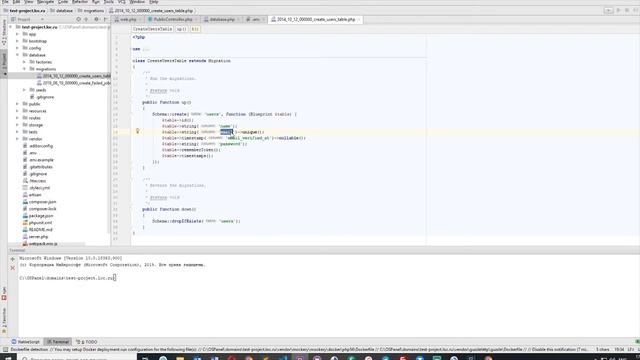Switch to the .env editor tab

point(256,20)
